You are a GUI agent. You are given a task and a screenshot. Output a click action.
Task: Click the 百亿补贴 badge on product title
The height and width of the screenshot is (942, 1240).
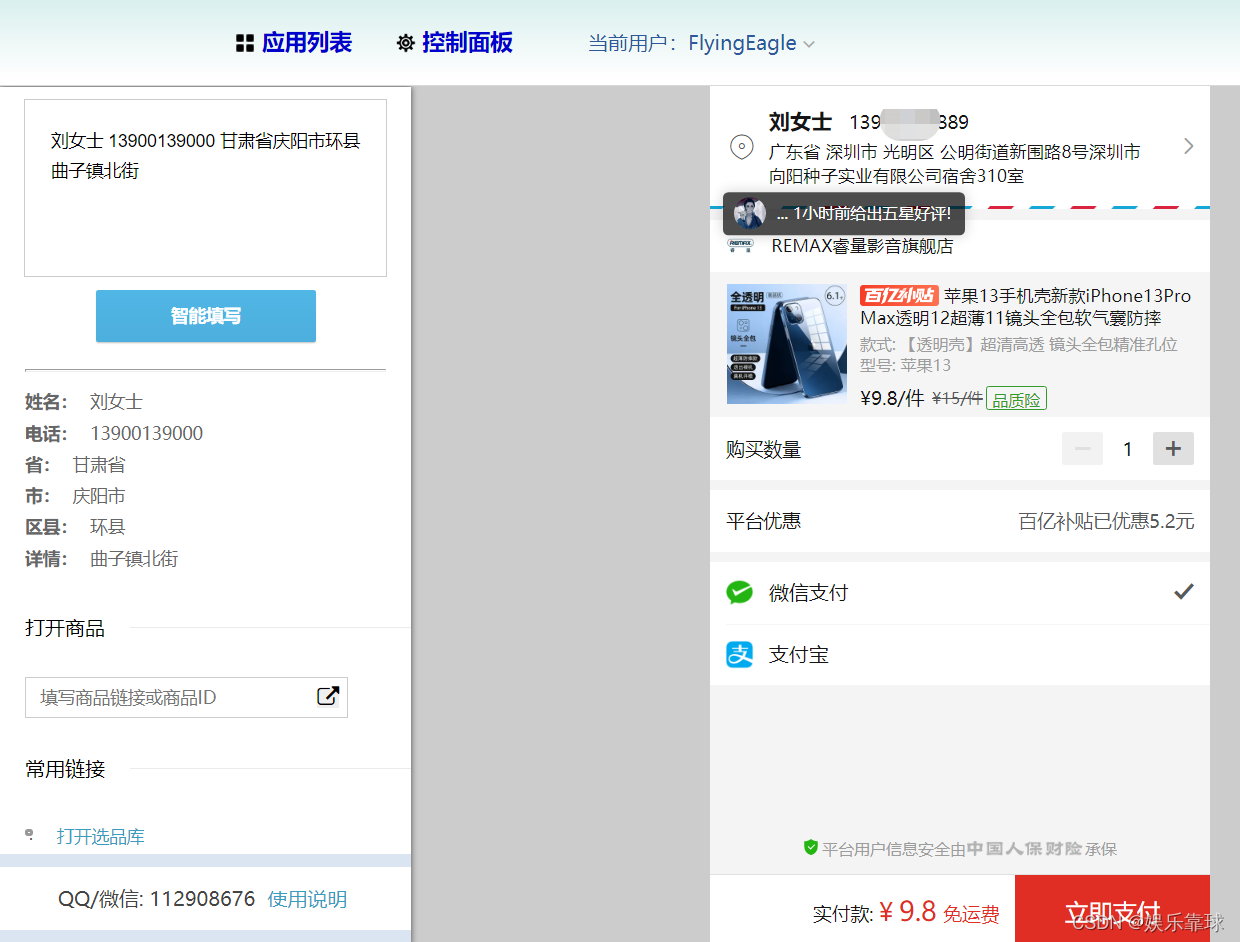coord(899,295)
